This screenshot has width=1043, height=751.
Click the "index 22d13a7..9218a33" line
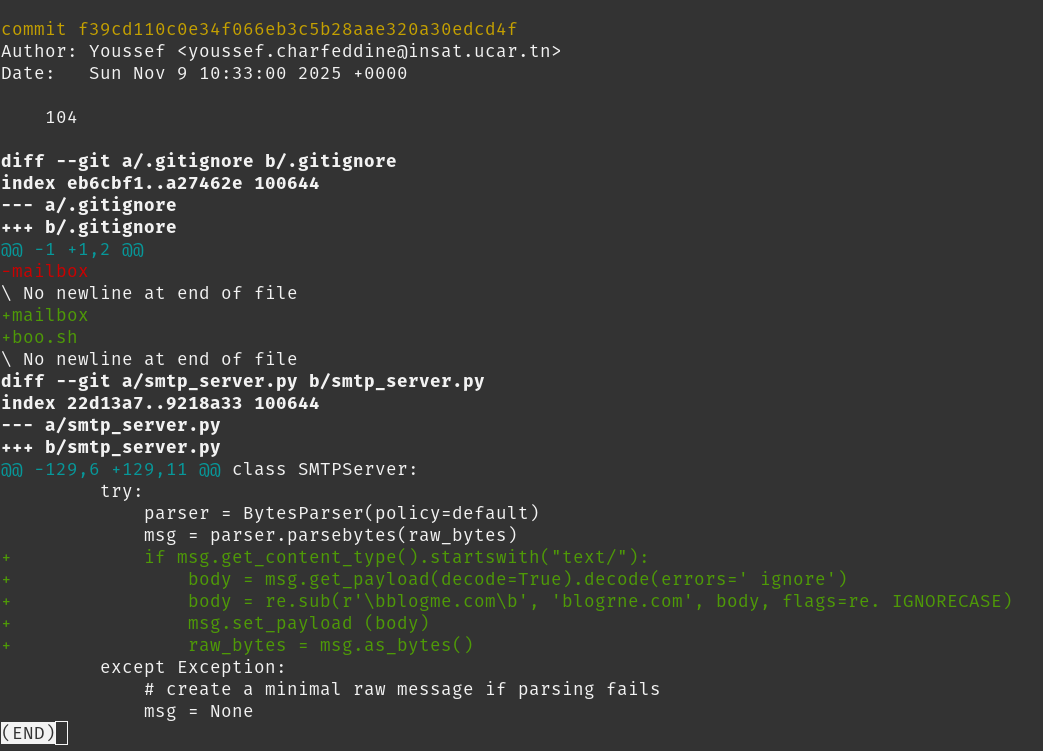pyautogui.click(x=160, y=403)
